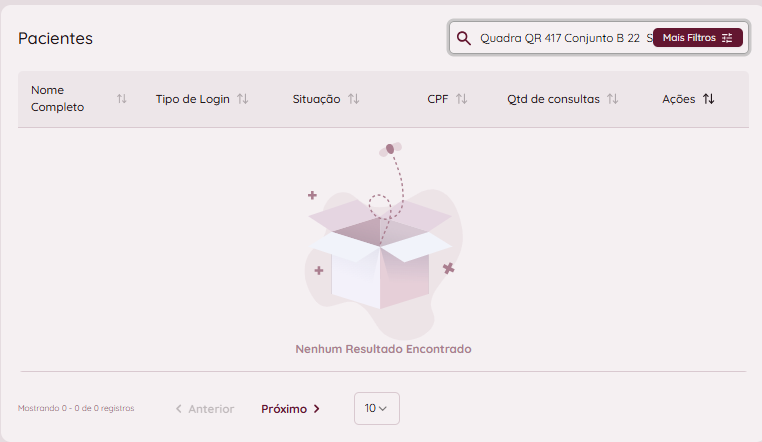Open the Mais Filtros filter options
Image resolution: width=762 pixels, height=442 pixels.
coord(698,38)
